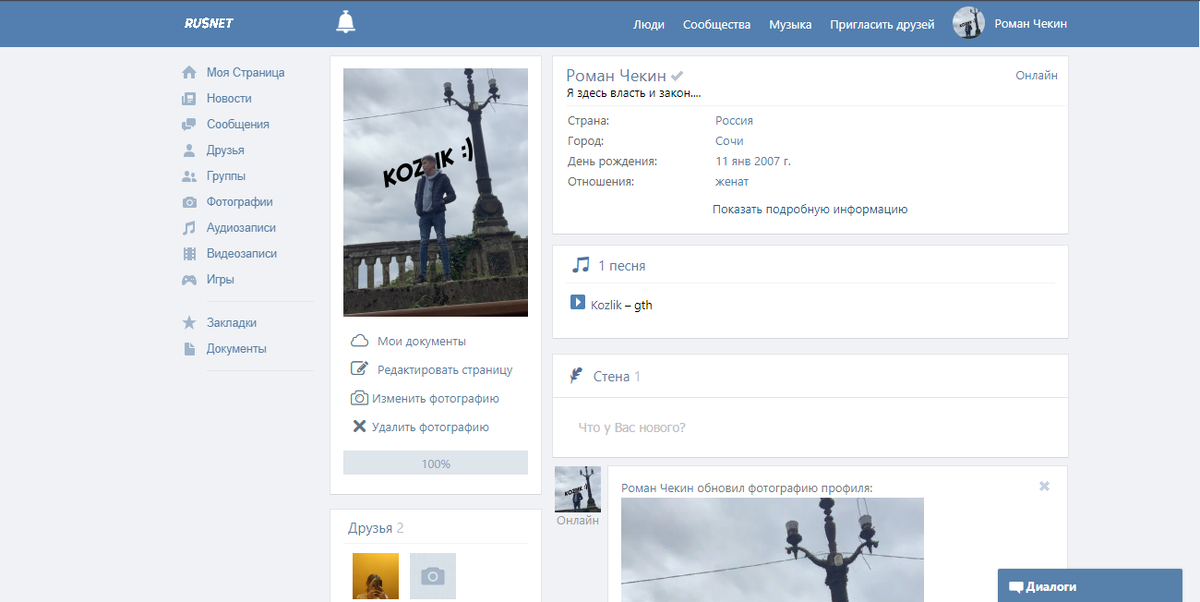
Task: Click the Аудиозаписи music note icon
Action: 189,228
